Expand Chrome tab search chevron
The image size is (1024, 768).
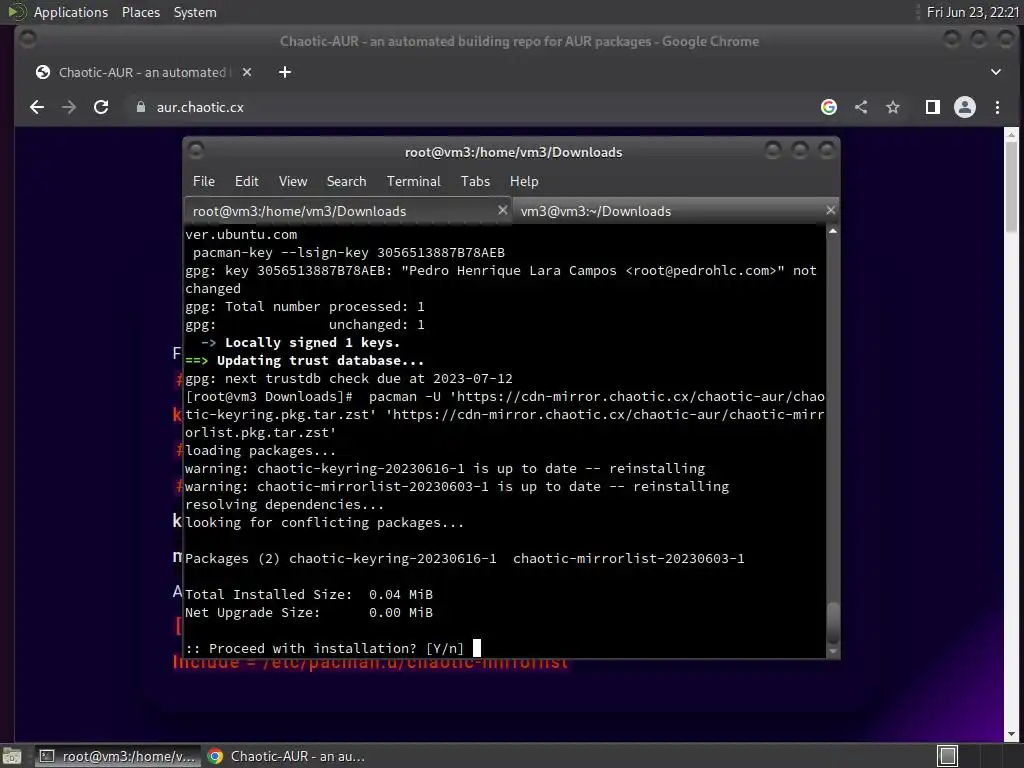pos(996,72)
